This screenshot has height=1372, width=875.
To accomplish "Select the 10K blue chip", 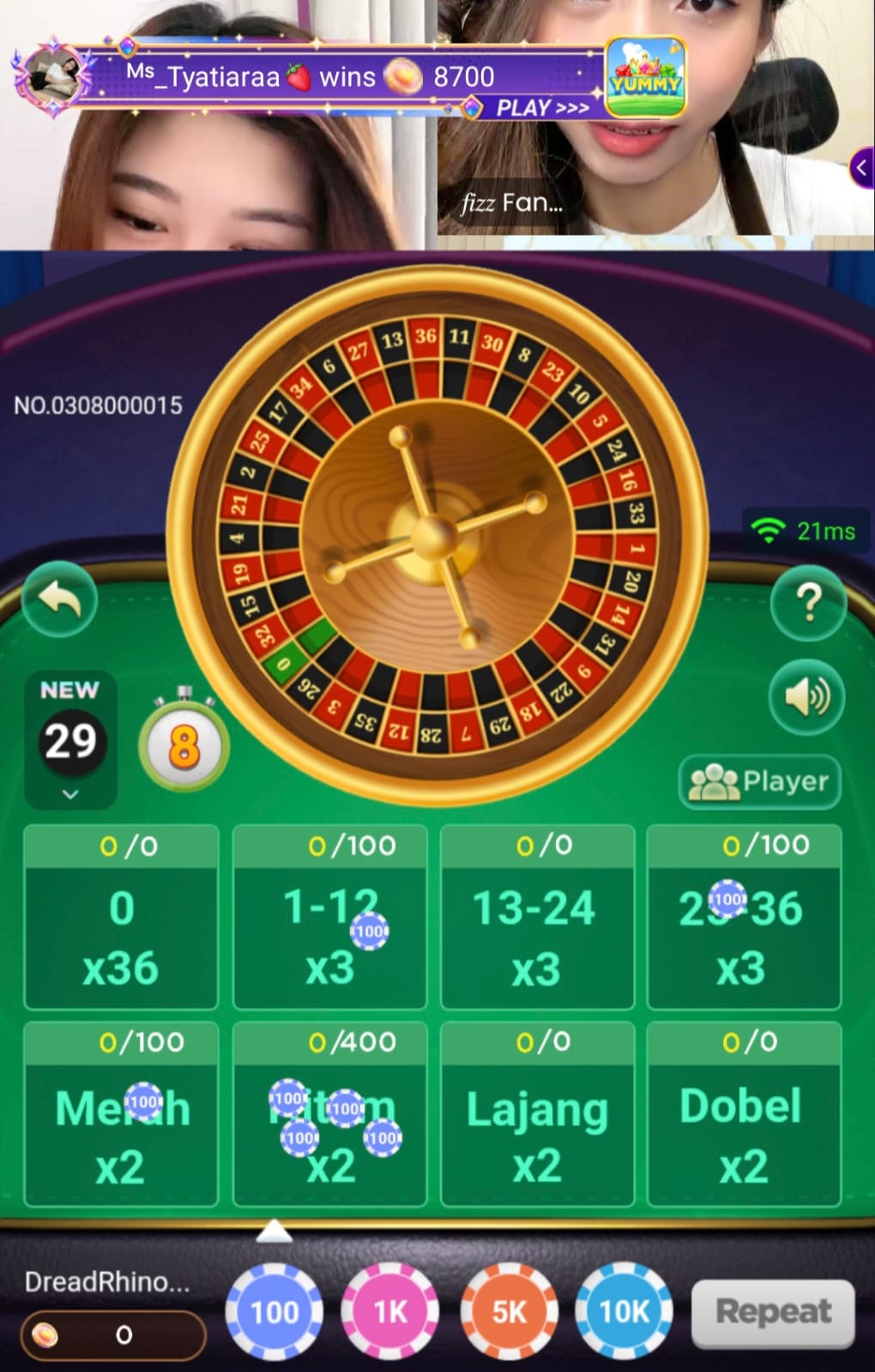I will click(x=624, y=1311).
